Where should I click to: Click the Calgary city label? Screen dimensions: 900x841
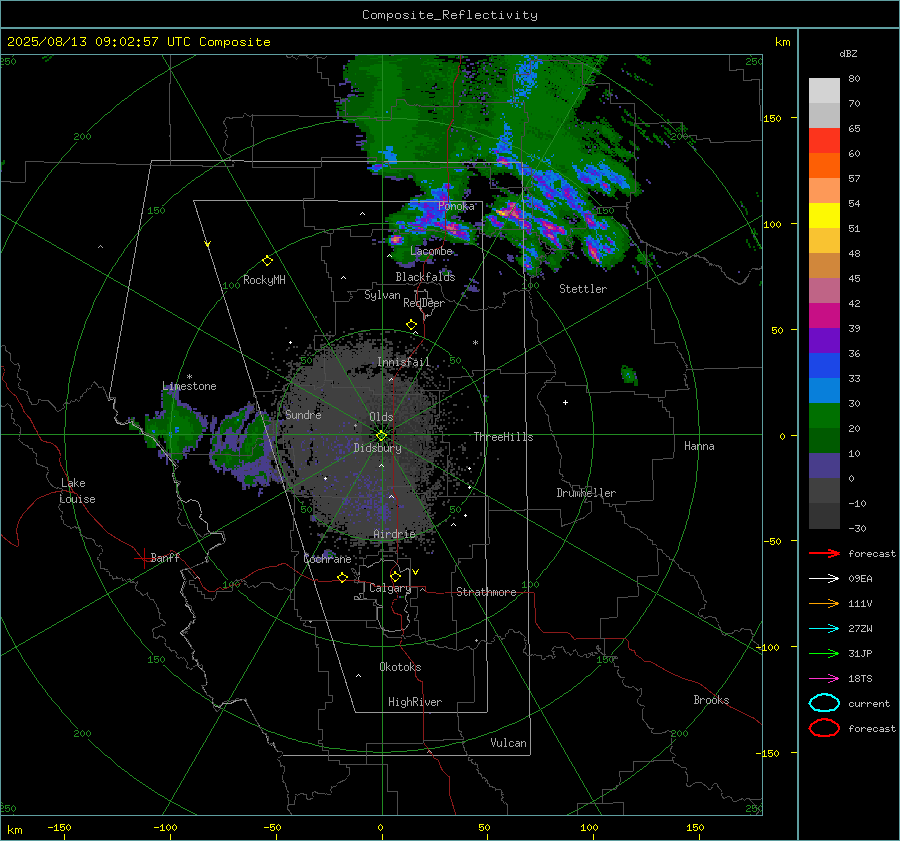[390, 588]
